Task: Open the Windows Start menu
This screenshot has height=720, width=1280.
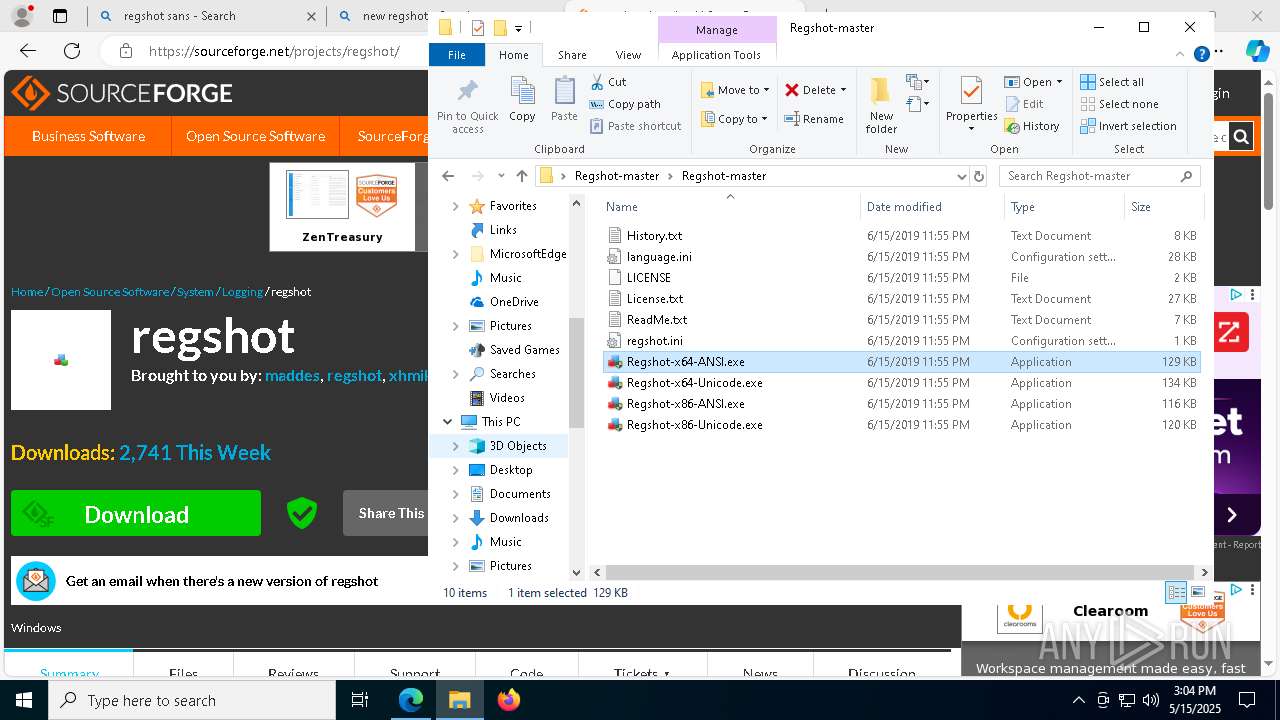Action: coord(23,700)
